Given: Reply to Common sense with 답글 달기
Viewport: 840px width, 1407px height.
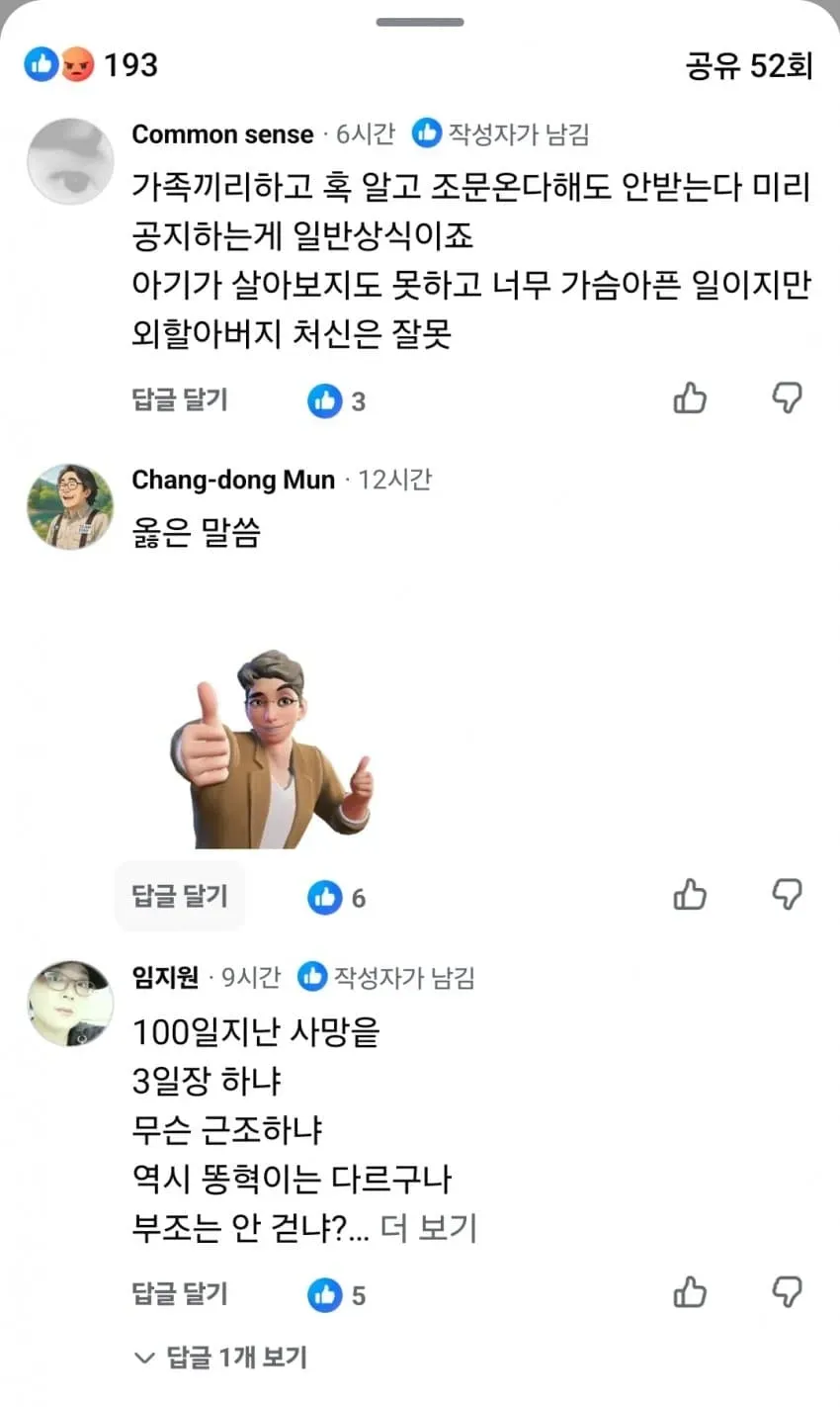Looking at the screenshot, I should click(180, 399).
